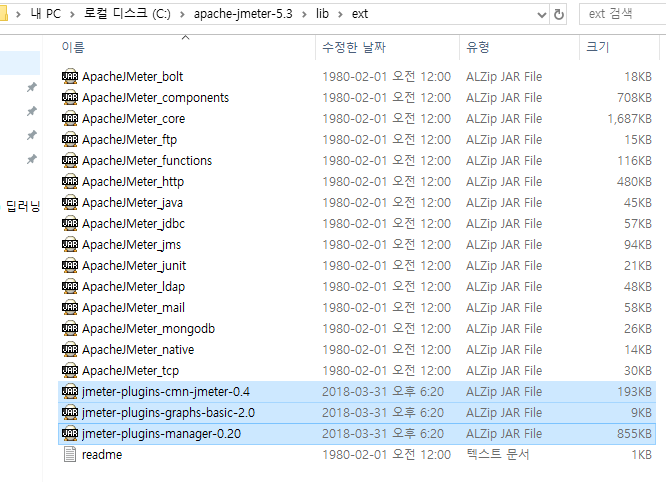Select the ApacheJMeter_mongodb file name
666x482 pixels.
click(x=149, y=329)
